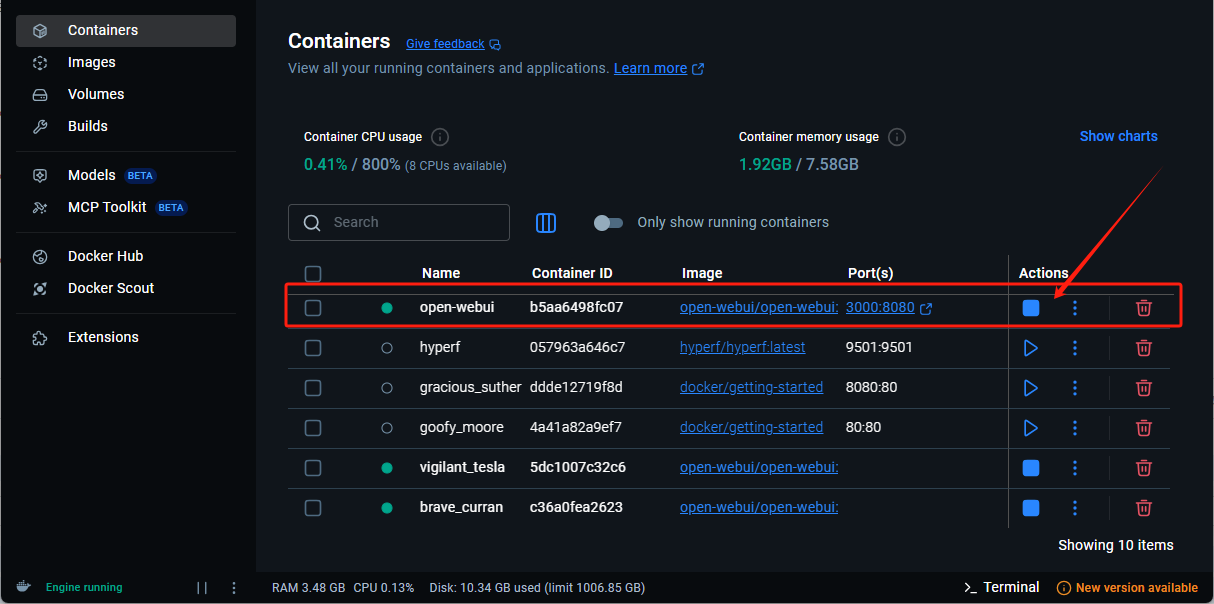The width and height of the screenshot is (1214, 604).
Task: Toggle Only show running containers
Action: tap(608, 223)
